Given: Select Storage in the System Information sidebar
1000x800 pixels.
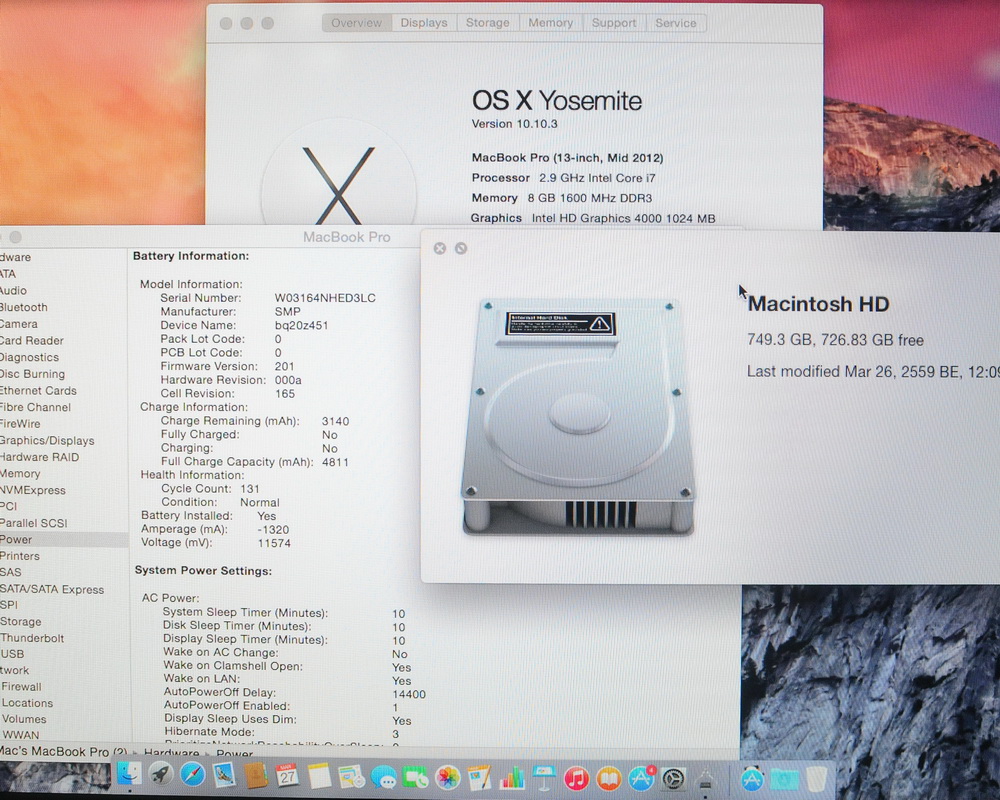Looking at the screenshot, I should point(21,621).
